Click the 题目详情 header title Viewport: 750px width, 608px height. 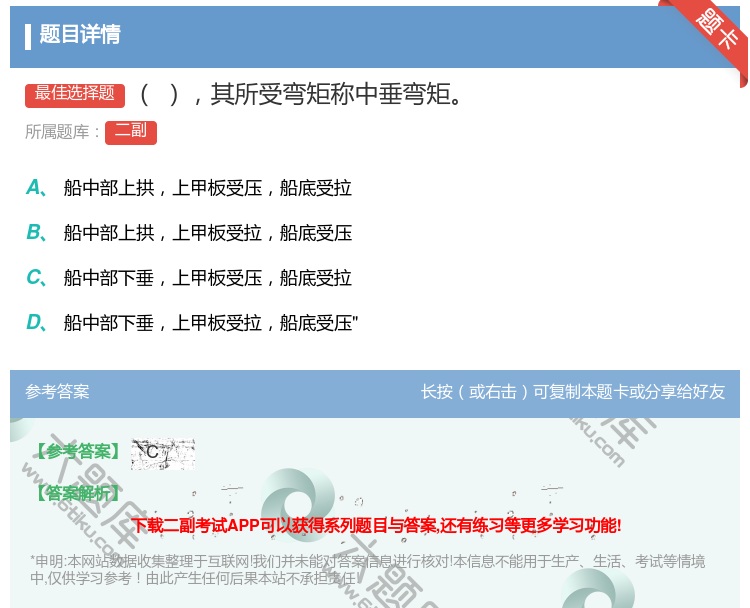[x=80, y=34]
